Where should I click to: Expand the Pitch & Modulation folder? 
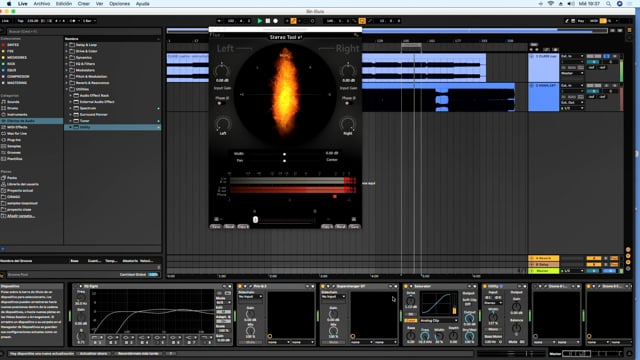[x=67, y=77]
